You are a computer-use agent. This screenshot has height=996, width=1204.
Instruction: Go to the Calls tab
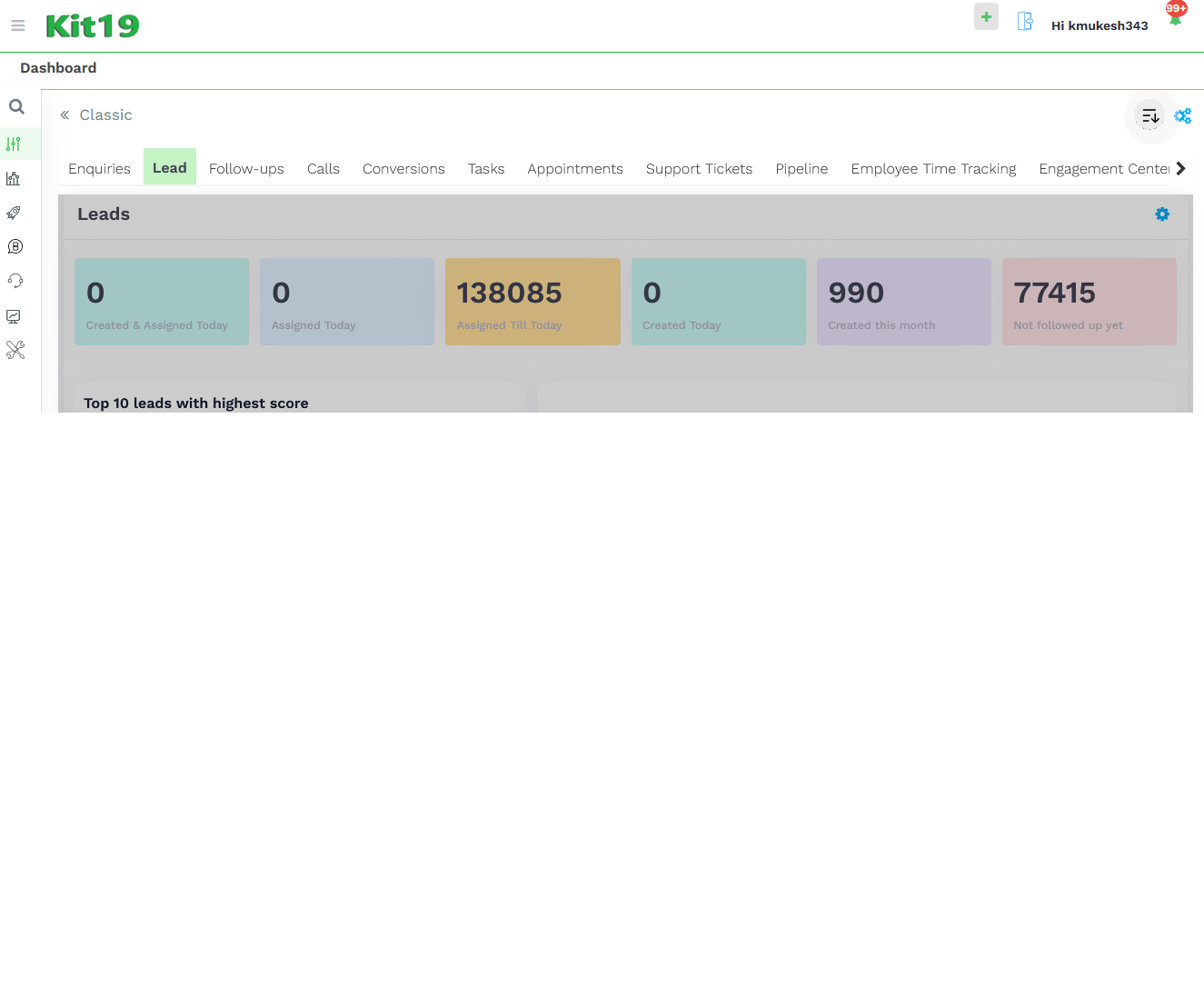coord(323,168)
